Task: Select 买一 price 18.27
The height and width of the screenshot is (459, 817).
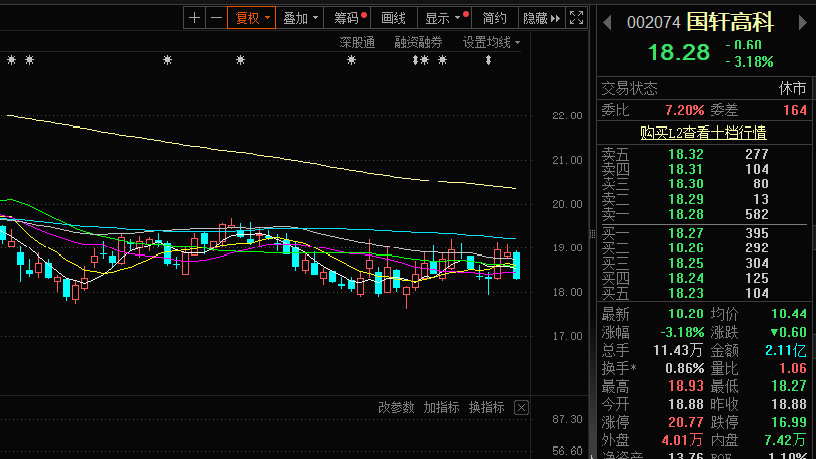Action: tap(686, 233)
